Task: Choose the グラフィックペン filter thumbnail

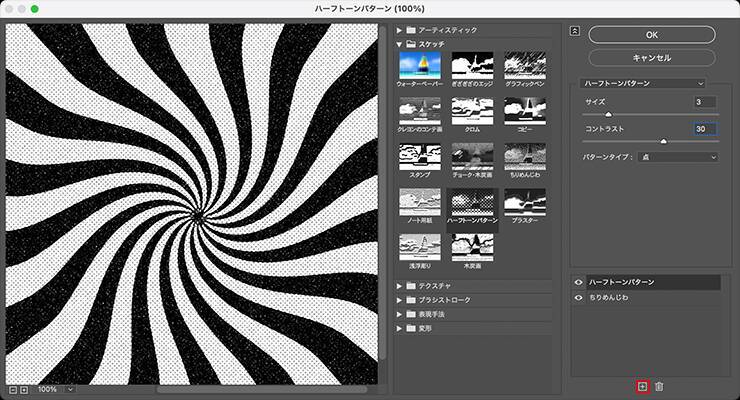Action: pos(524,66)
